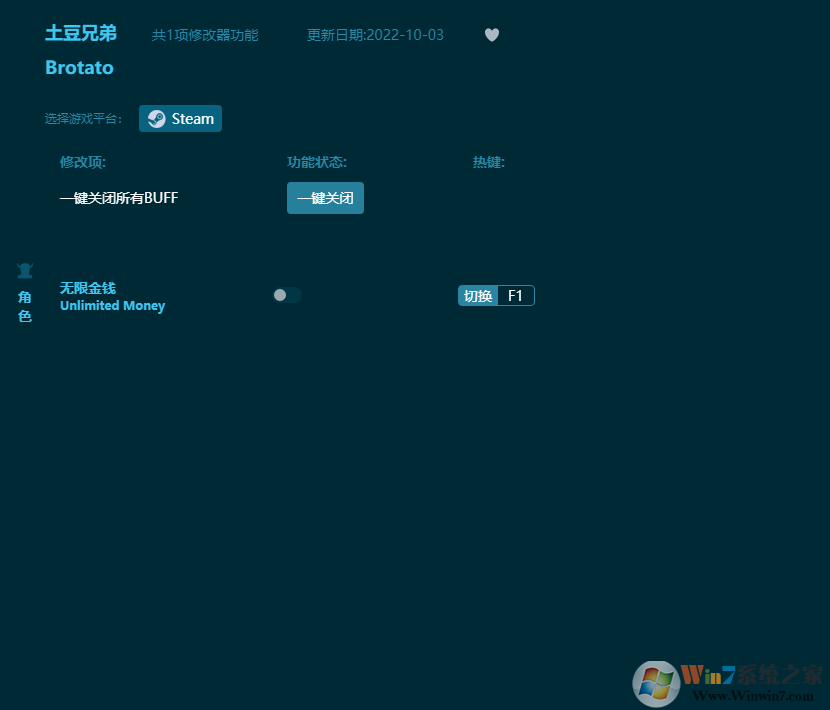The image size is (830, 710).
Task: Select the viking helmet character category icon
Action: [x=25, y=269]
